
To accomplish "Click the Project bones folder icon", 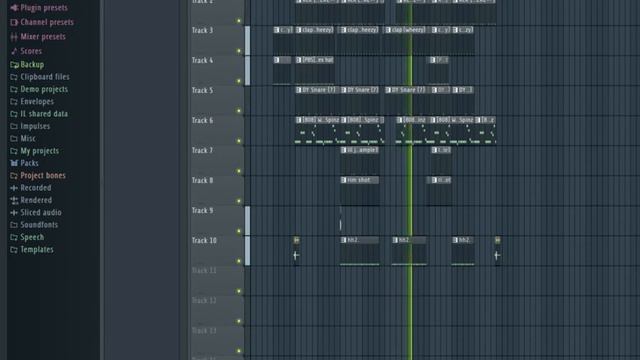I will [x=14, y=176].
